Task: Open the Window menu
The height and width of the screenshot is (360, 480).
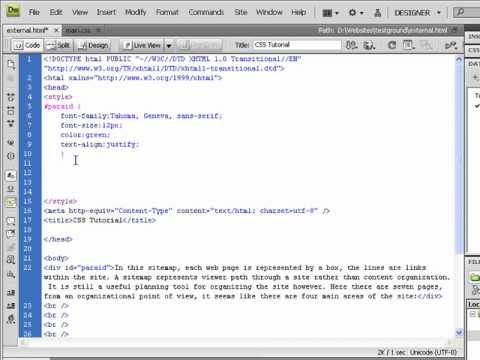Action: (269, 12)
